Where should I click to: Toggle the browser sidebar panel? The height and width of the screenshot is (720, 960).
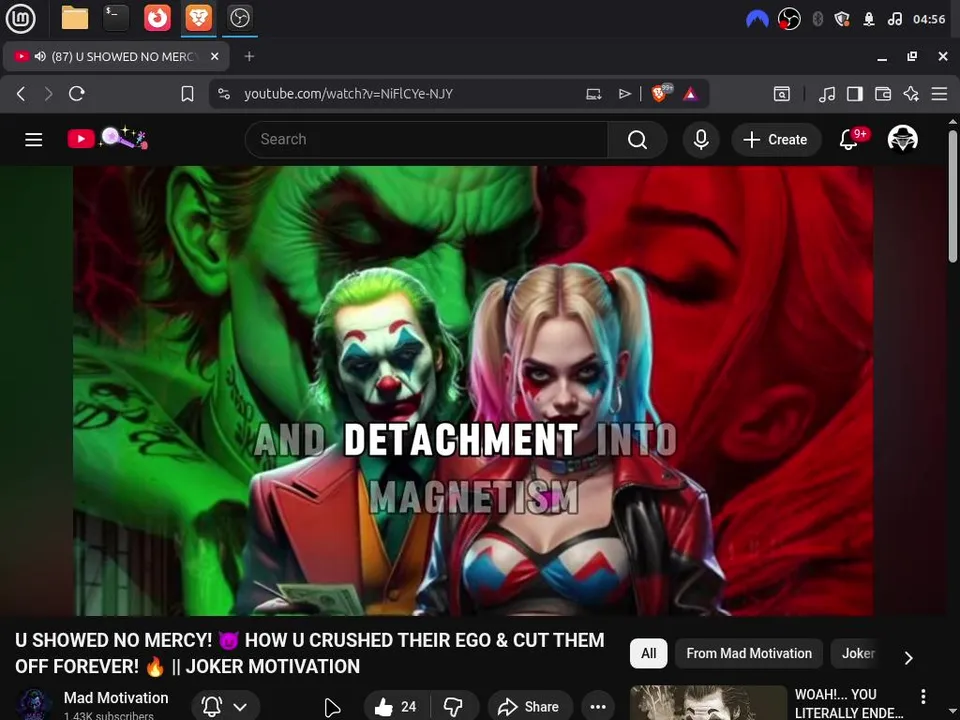coord(855,94)
